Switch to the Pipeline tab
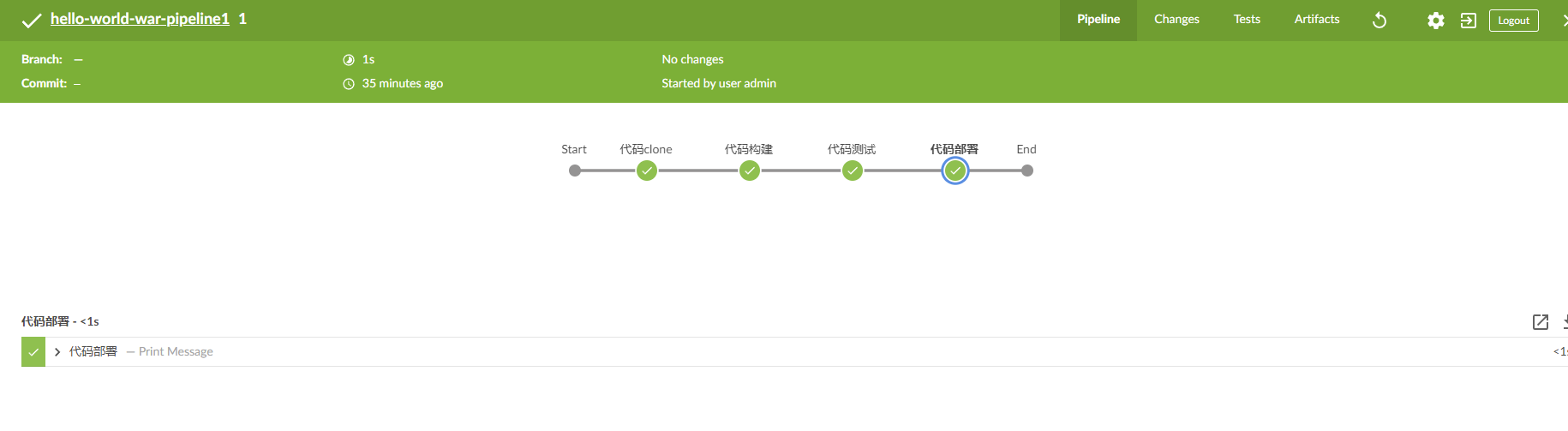1568x431 pixels. 1098,20
